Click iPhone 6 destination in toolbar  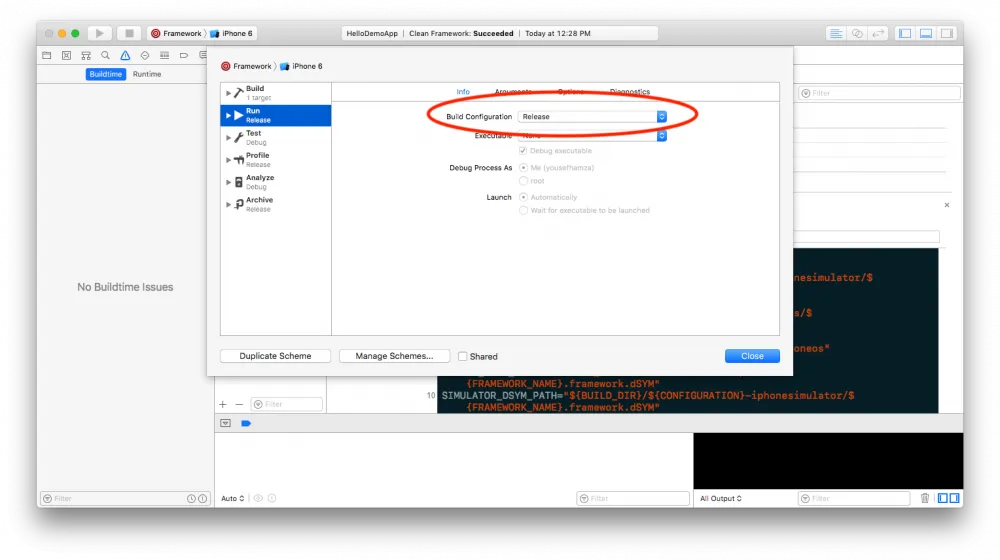(x=232, y=33)
